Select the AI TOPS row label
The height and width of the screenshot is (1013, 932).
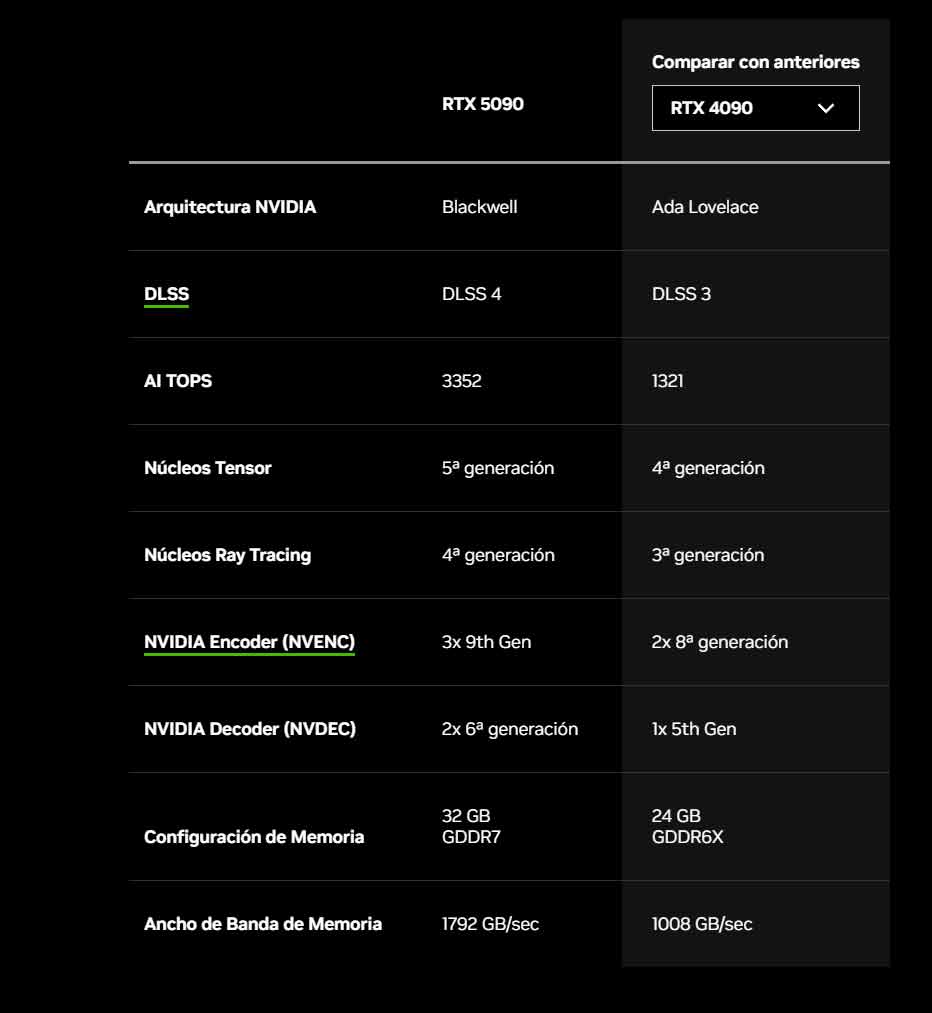(x=178, y=381)
